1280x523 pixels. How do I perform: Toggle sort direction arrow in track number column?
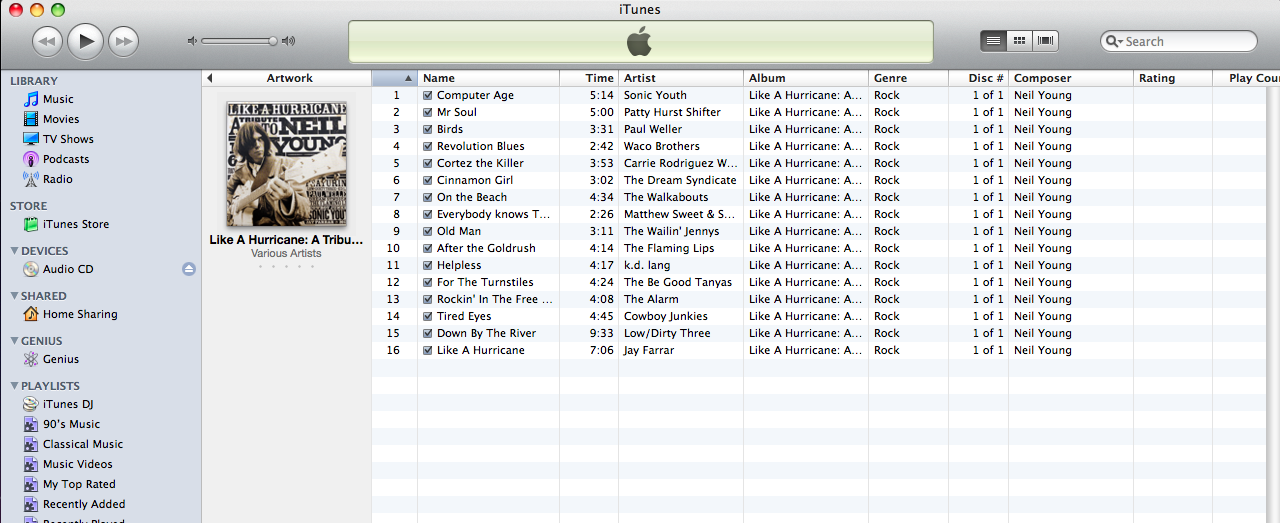[x=408, y=78]
